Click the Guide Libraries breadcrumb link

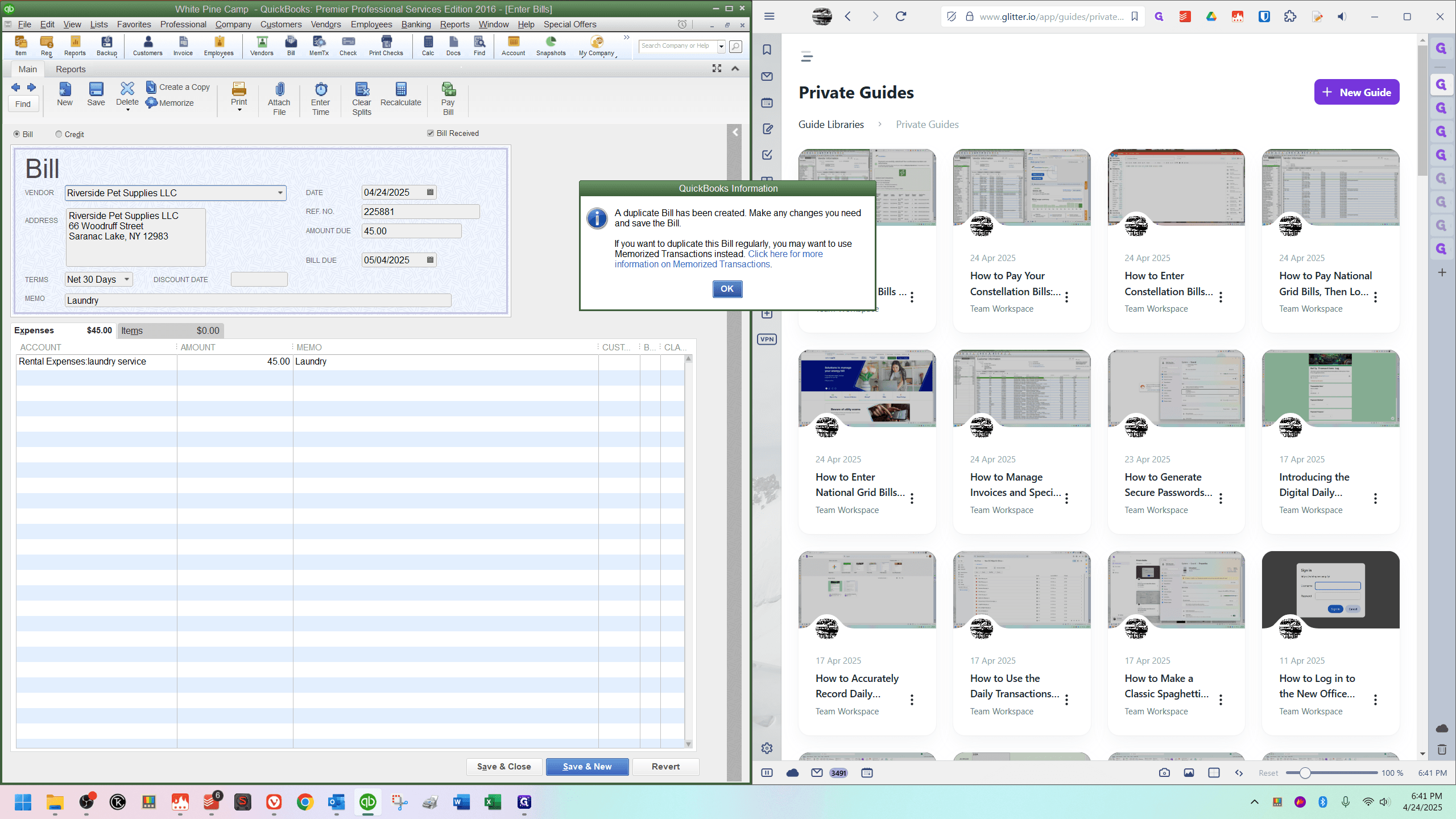(x=831, y=125)
